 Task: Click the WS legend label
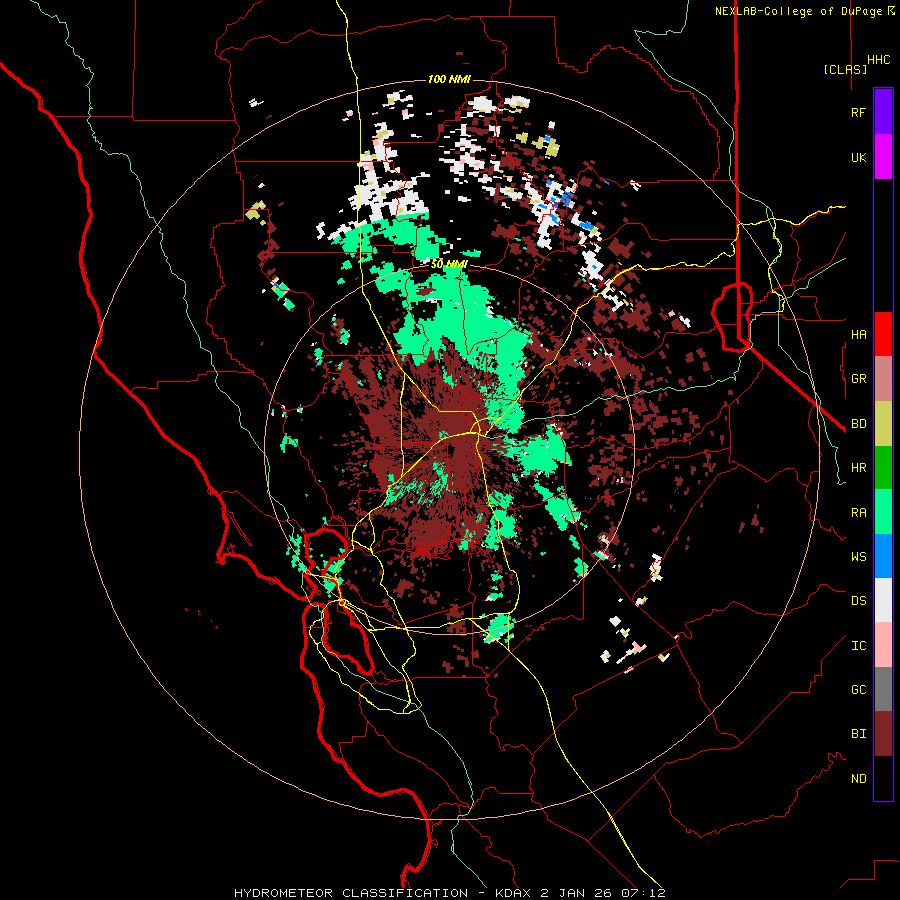coord(858,556)
